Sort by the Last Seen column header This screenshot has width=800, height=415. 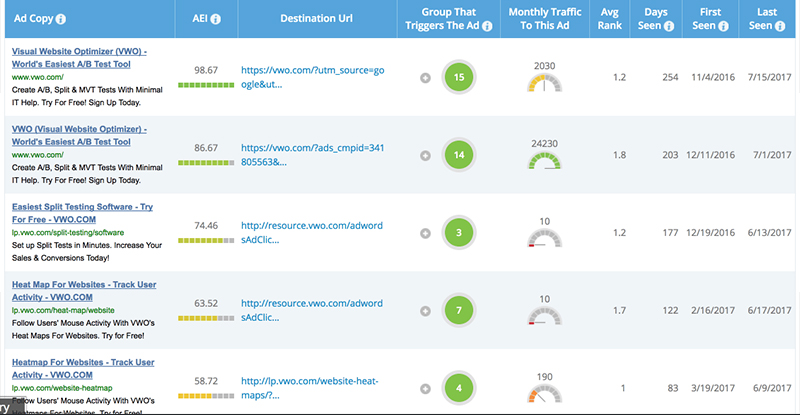pos(767,19)
